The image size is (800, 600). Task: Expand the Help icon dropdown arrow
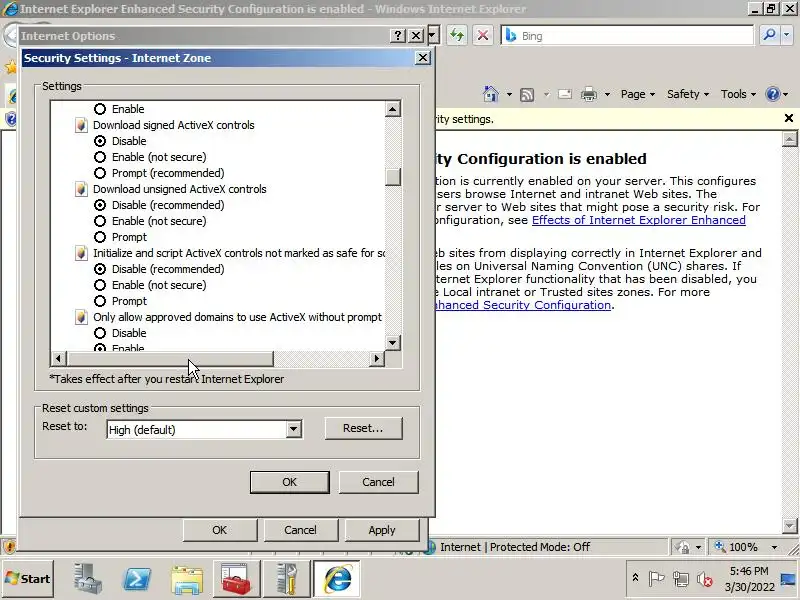pyautogui.click(x=785, y=94)
